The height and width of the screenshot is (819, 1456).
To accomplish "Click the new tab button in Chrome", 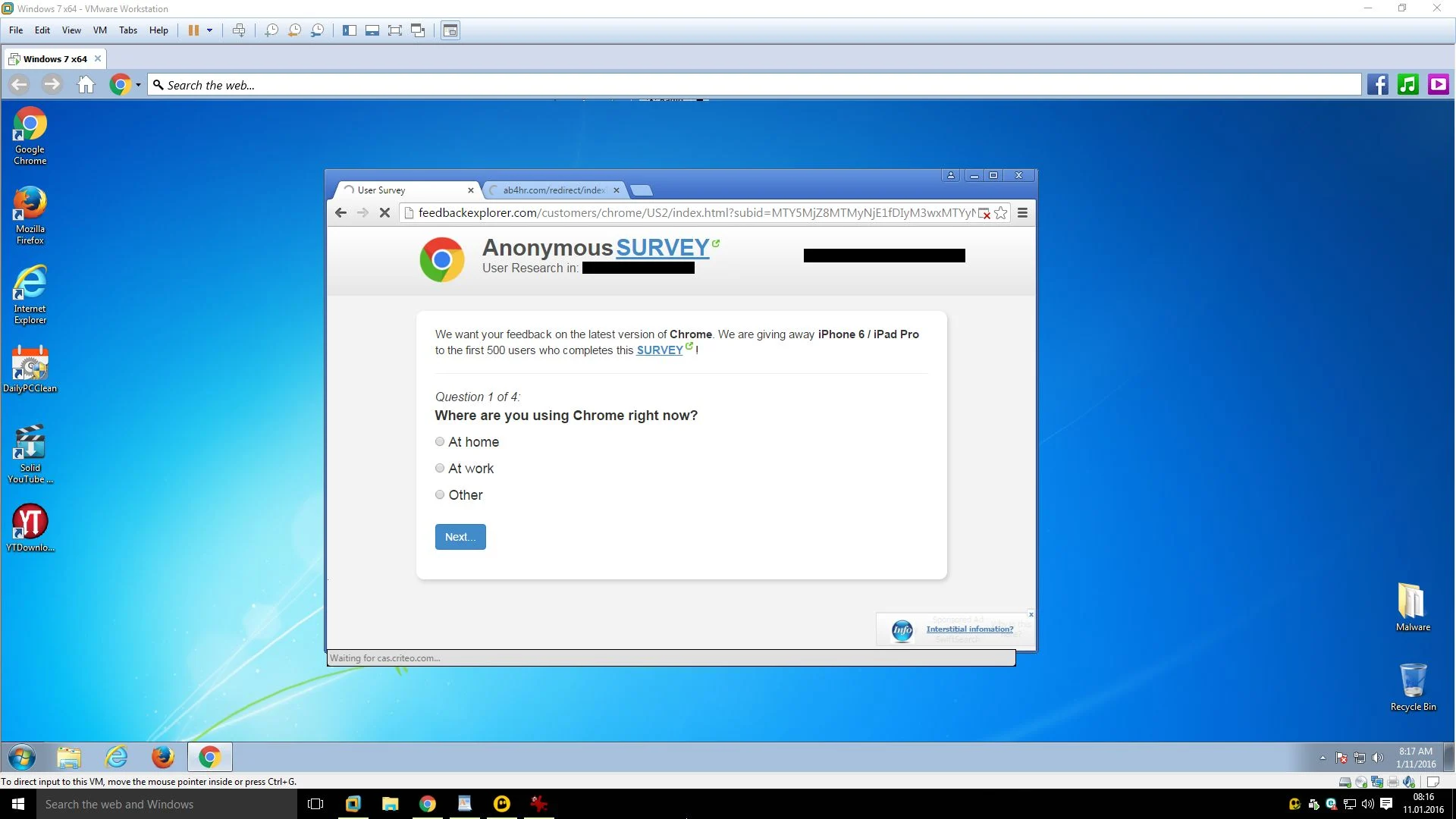I will 642,190.
